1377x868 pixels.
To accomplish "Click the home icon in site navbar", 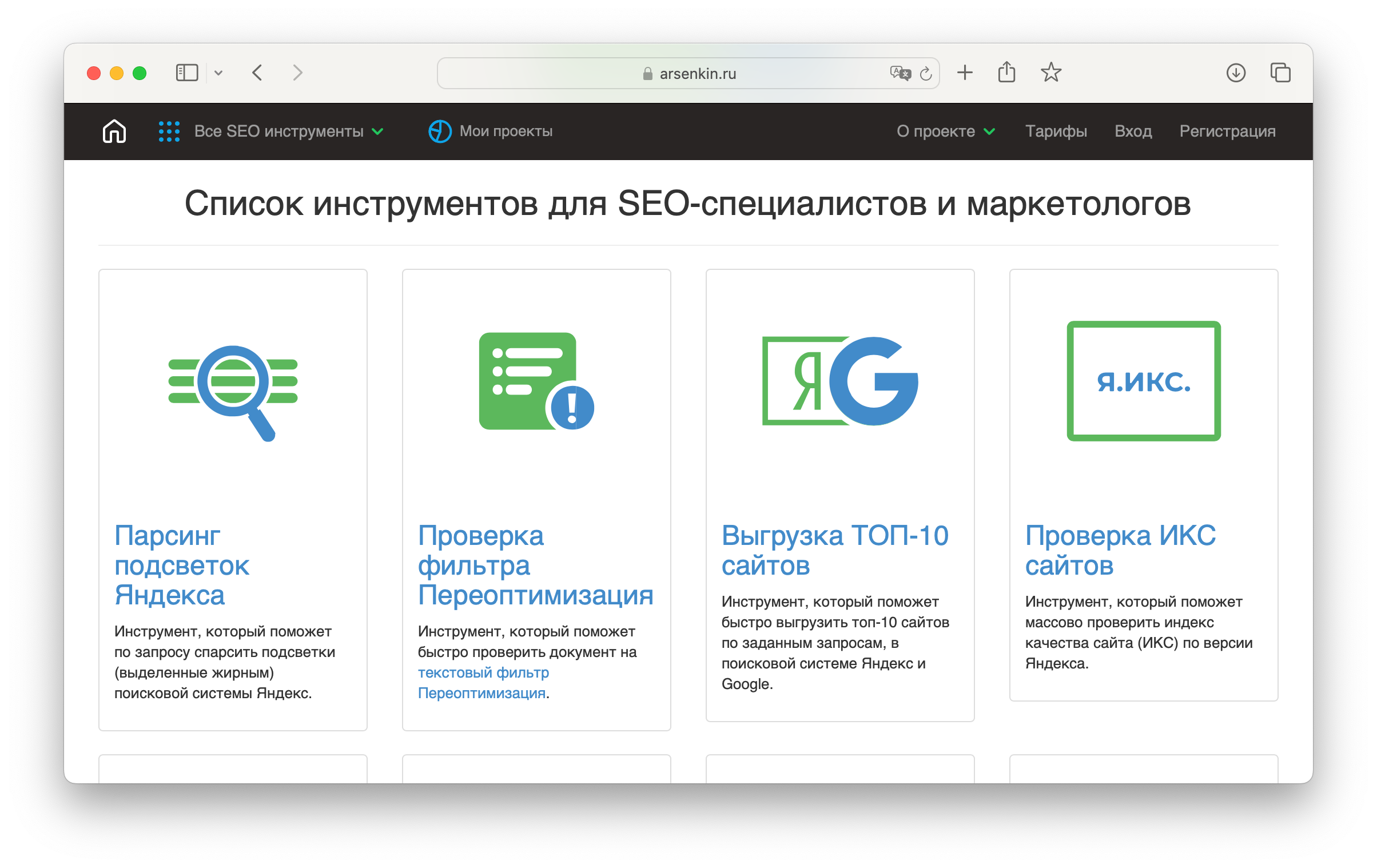I will (x=114, y=131).
